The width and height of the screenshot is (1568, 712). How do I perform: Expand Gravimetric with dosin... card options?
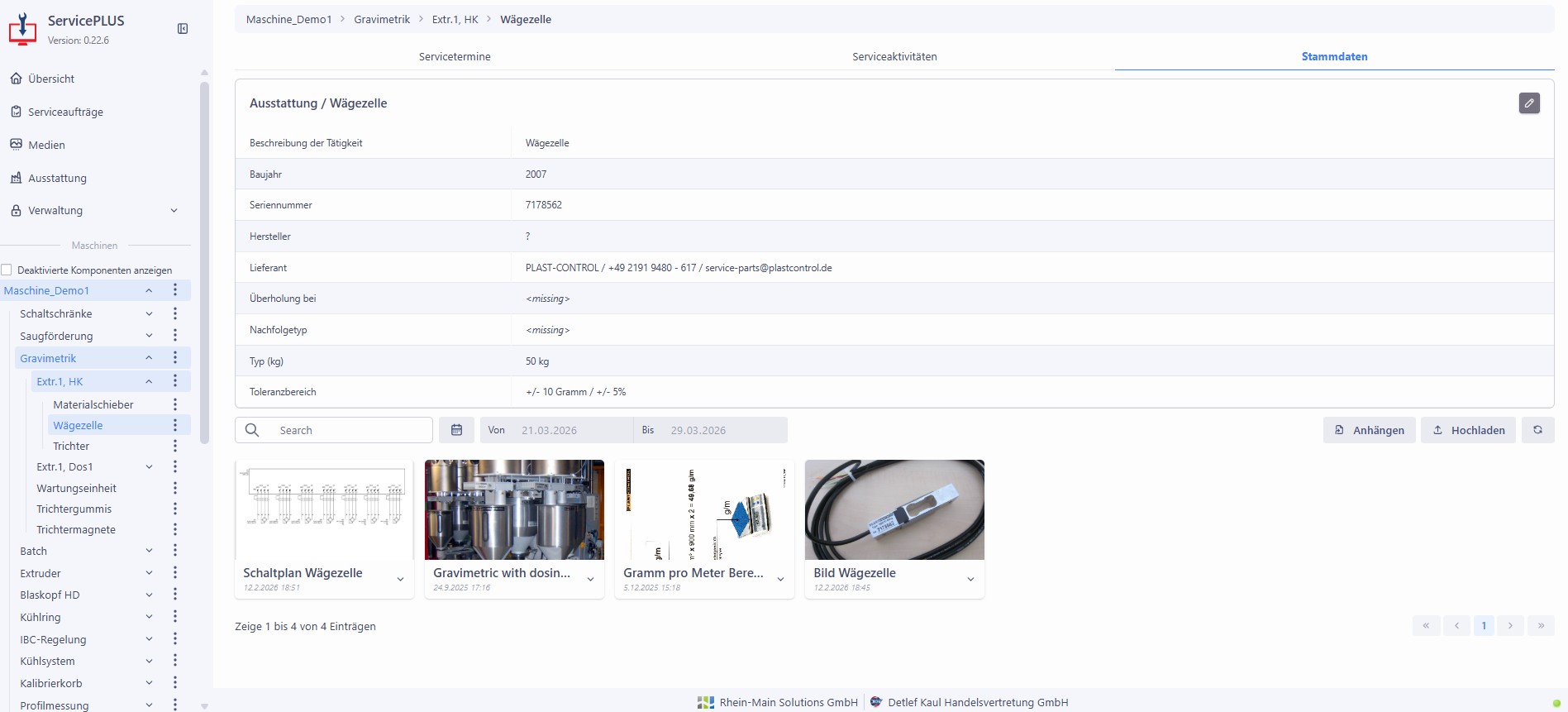[590, 580]
